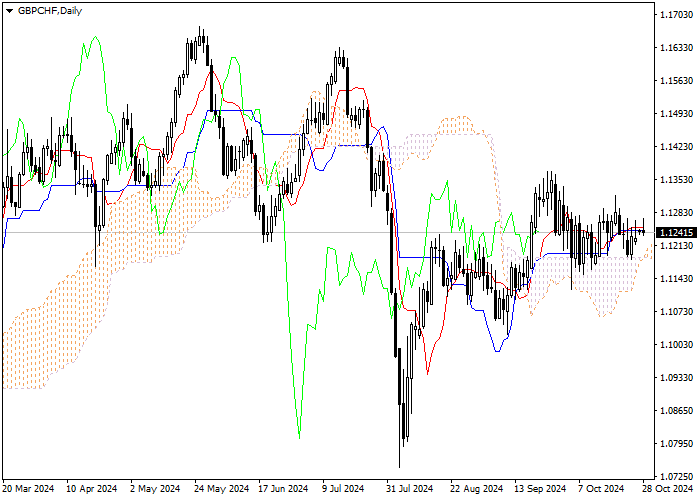
Task: Click the 1.10030 price scale value
Action: [677, 345]
